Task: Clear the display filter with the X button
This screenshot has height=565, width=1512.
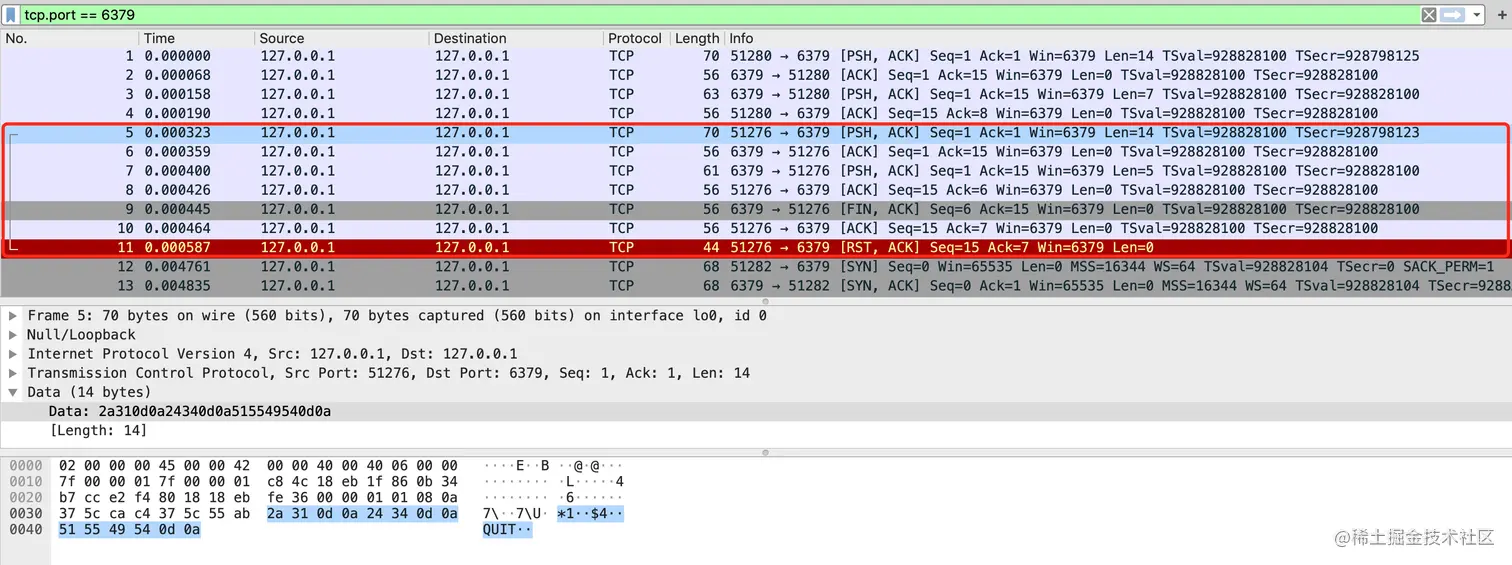Action: (1429, 15)
